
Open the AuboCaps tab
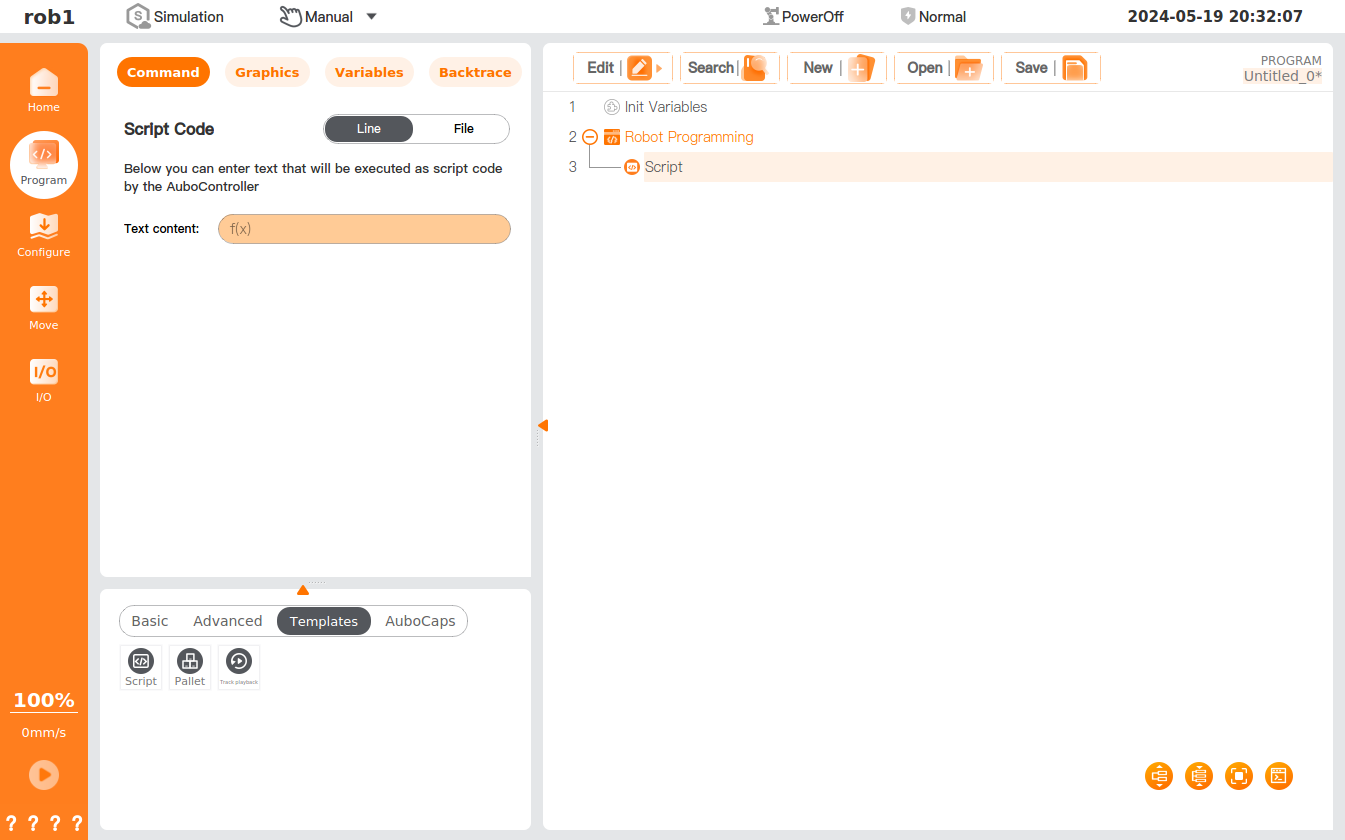(420, 621)
